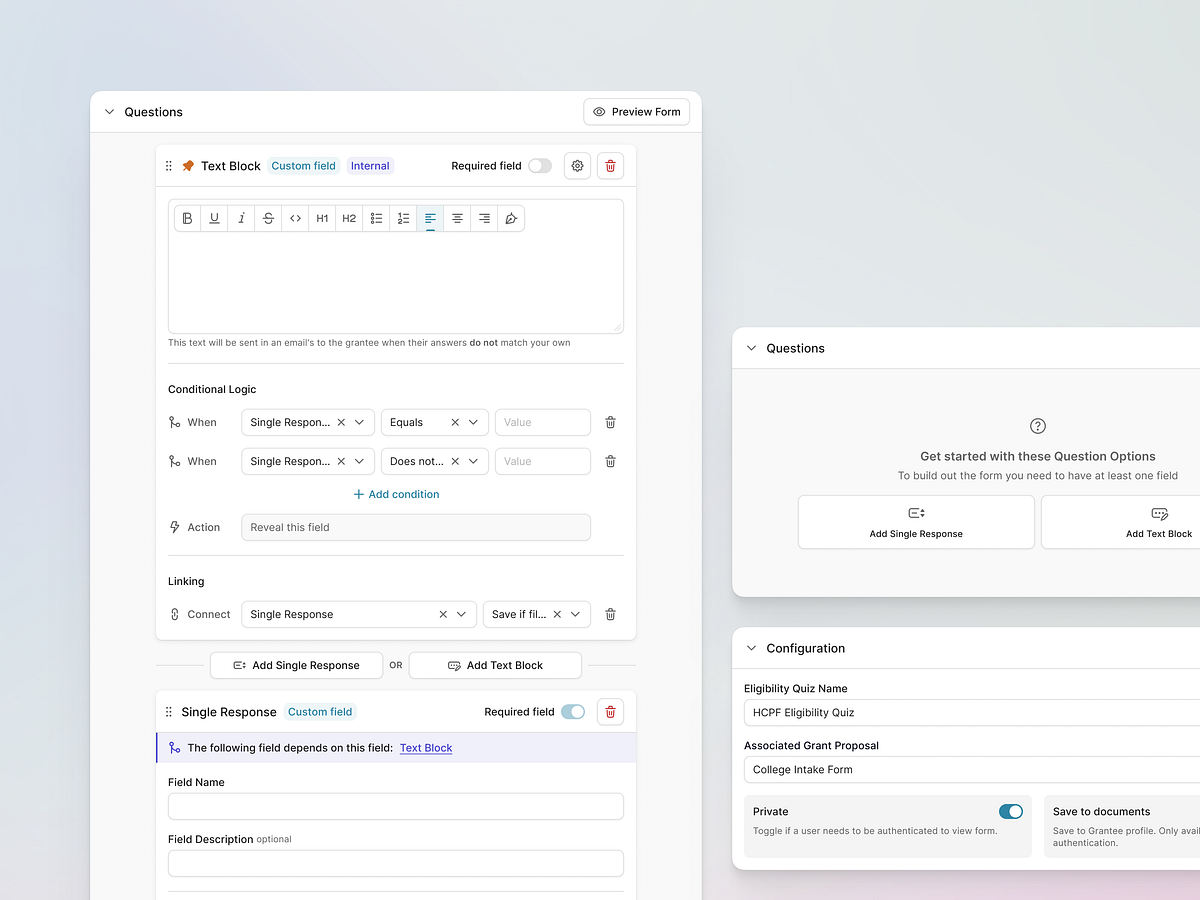Open the Text Block settings gear
Image resolution: width=1200 pixels, height=900 pixels.
click(x=577, y=165)
